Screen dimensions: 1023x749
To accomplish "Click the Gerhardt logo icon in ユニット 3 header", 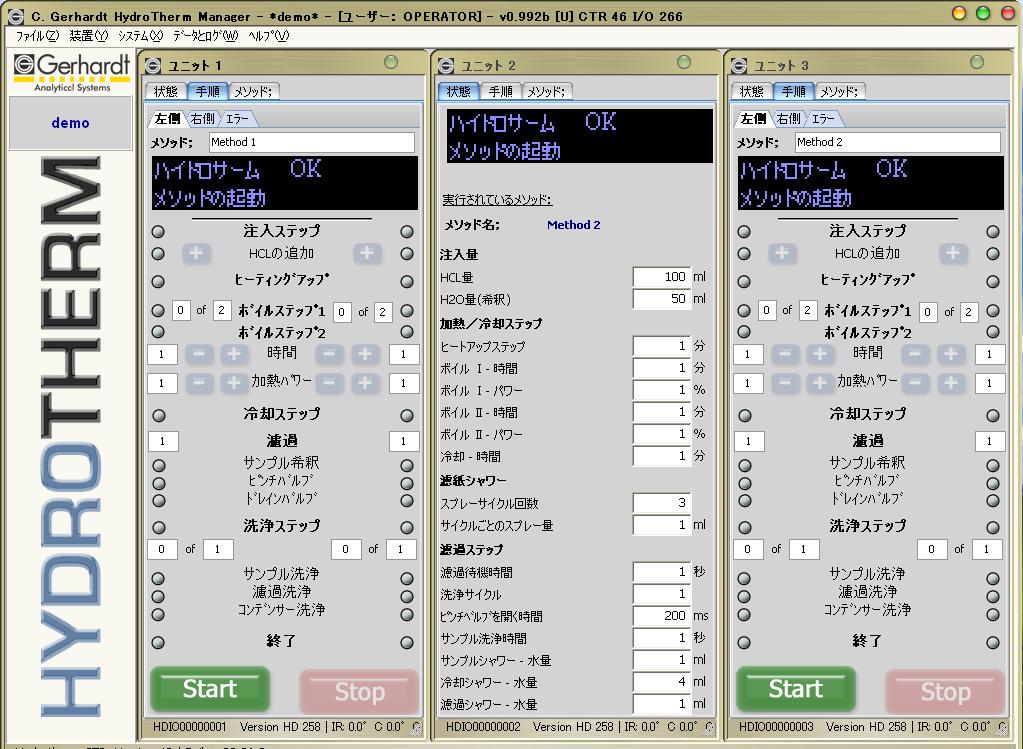I will 739,65.
